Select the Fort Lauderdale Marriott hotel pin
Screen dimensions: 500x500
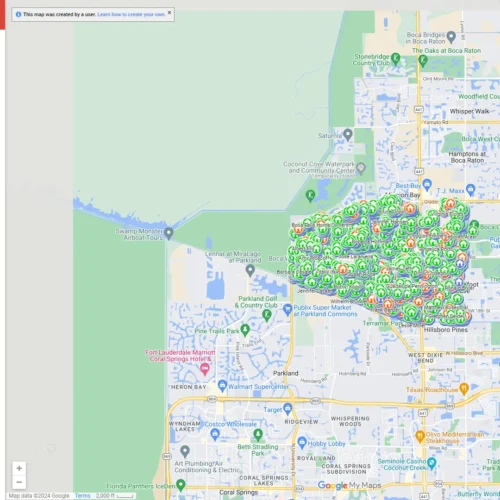click(x=205, y=369)
